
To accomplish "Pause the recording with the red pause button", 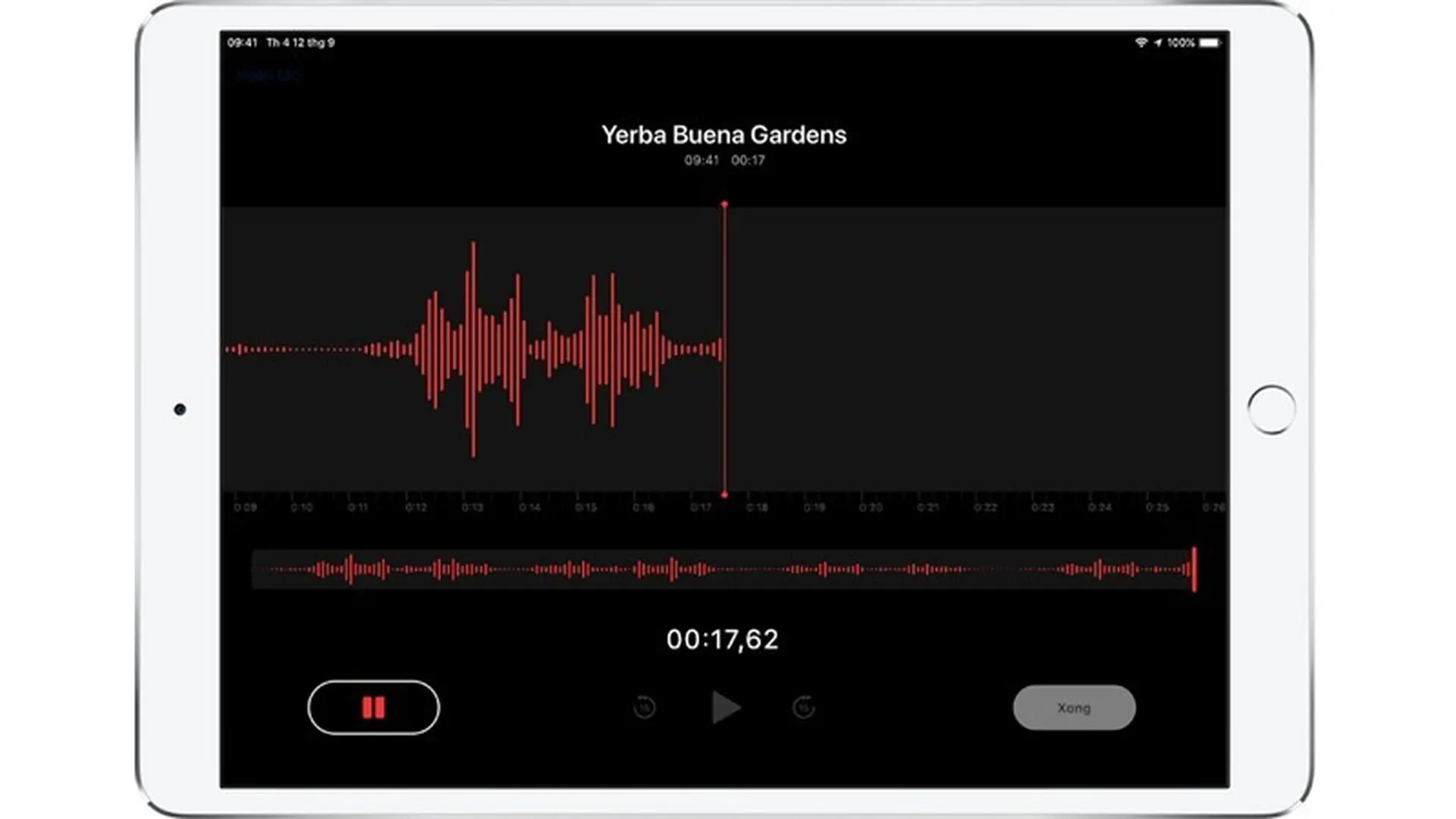I will [373, 708].
